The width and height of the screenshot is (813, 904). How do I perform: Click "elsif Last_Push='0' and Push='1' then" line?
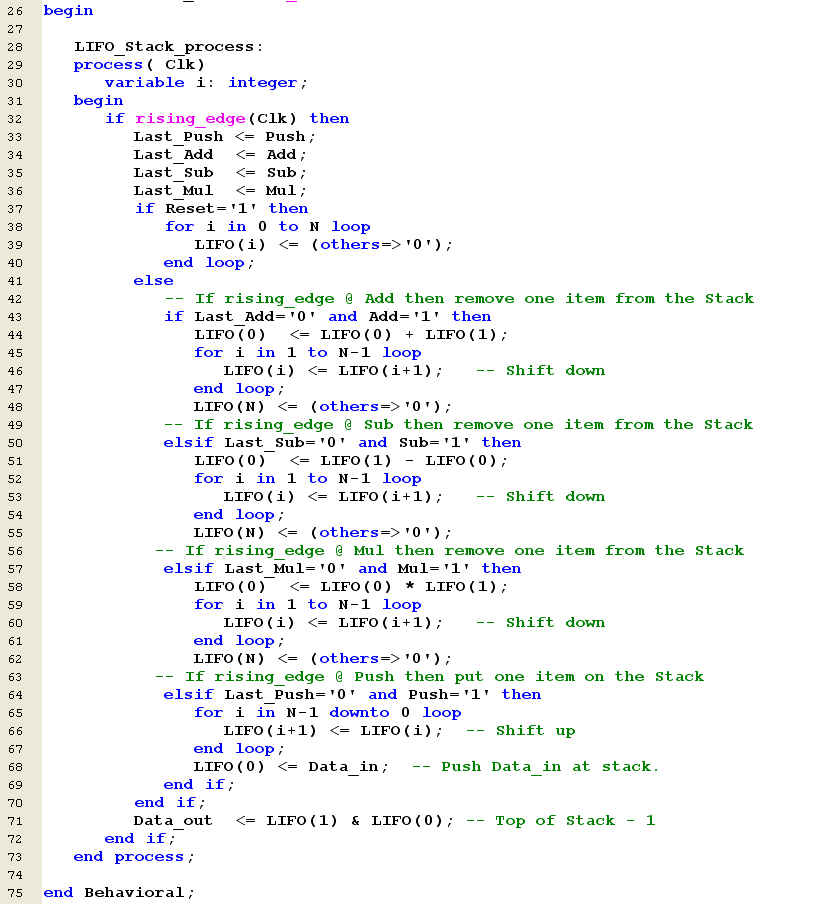[x=352, y=695]
